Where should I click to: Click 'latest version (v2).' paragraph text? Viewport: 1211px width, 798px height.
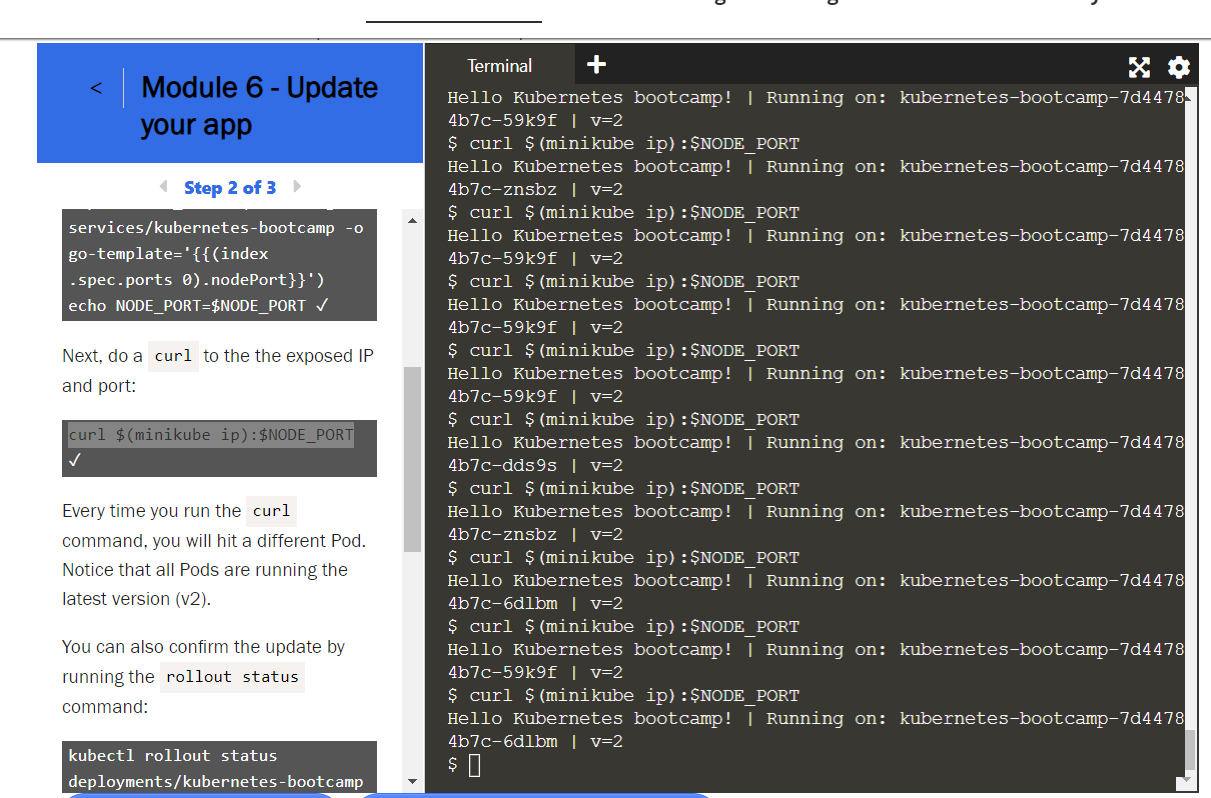(x=136, y=599)
